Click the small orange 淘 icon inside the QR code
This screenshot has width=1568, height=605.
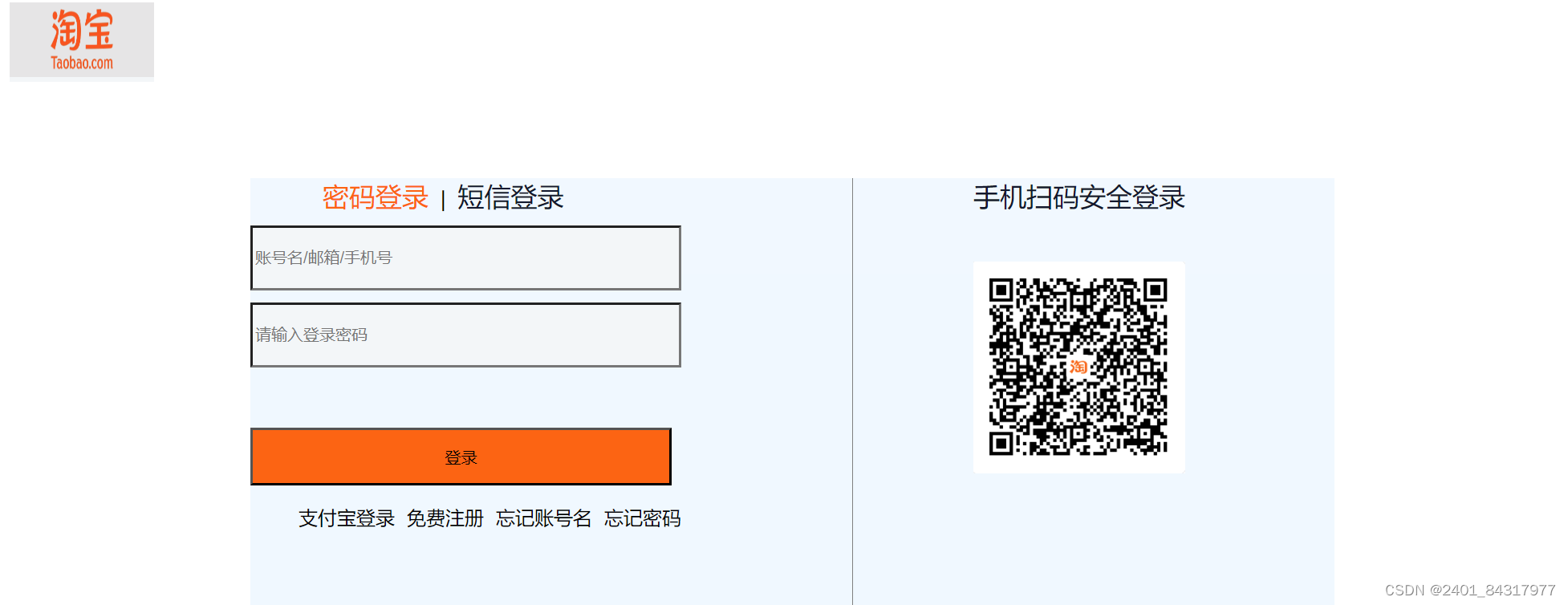tap(1079, 367)
